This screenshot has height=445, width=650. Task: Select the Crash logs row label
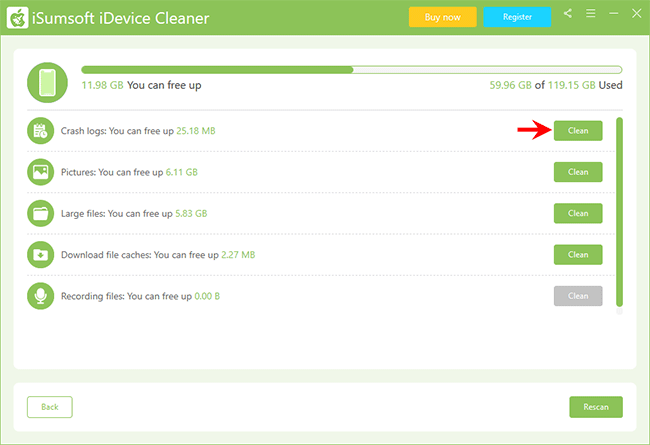pyautogui.click(x=138, y=131)
